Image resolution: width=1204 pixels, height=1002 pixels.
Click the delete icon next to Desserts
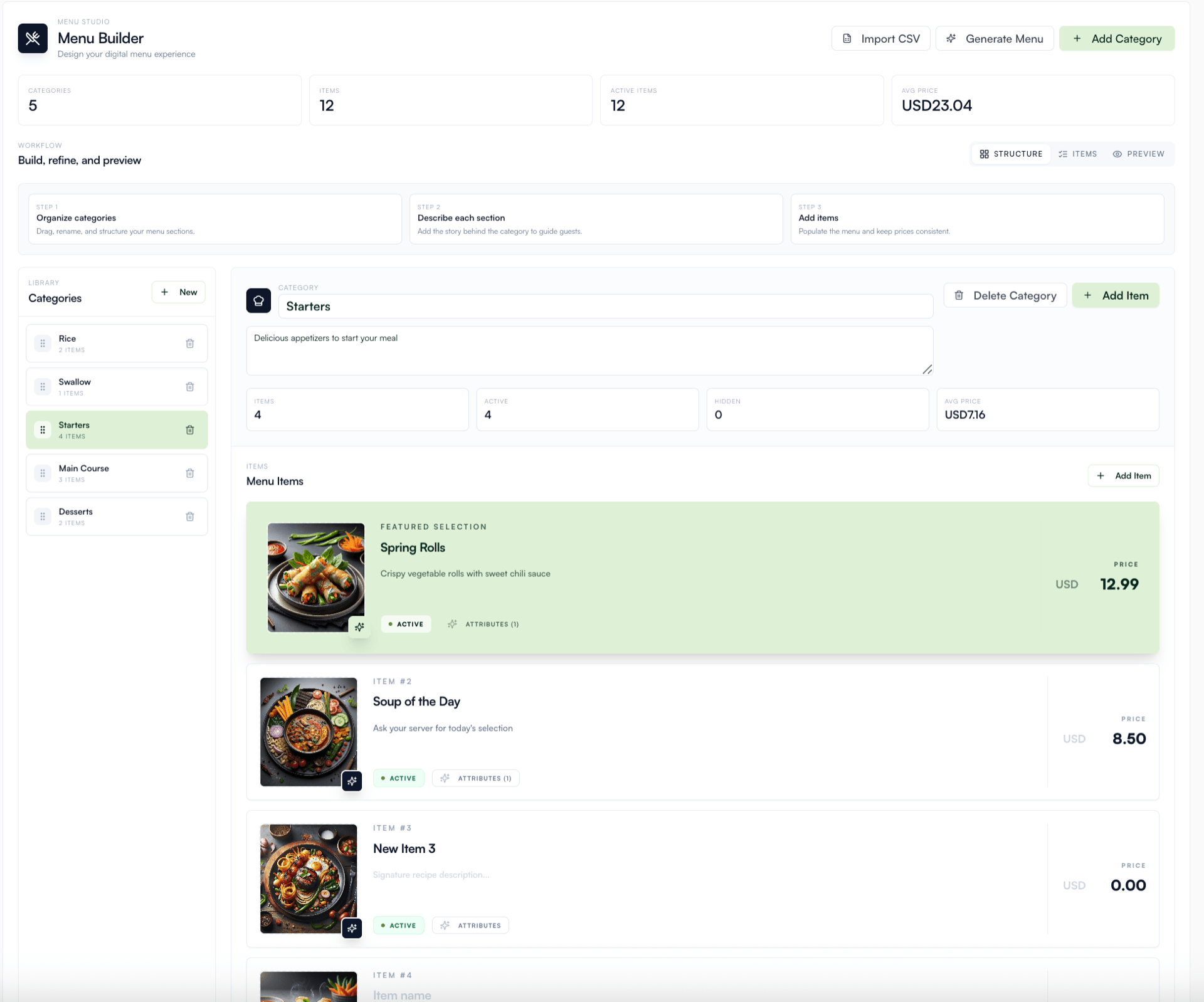pyautogui.click(x=190, y=516)
